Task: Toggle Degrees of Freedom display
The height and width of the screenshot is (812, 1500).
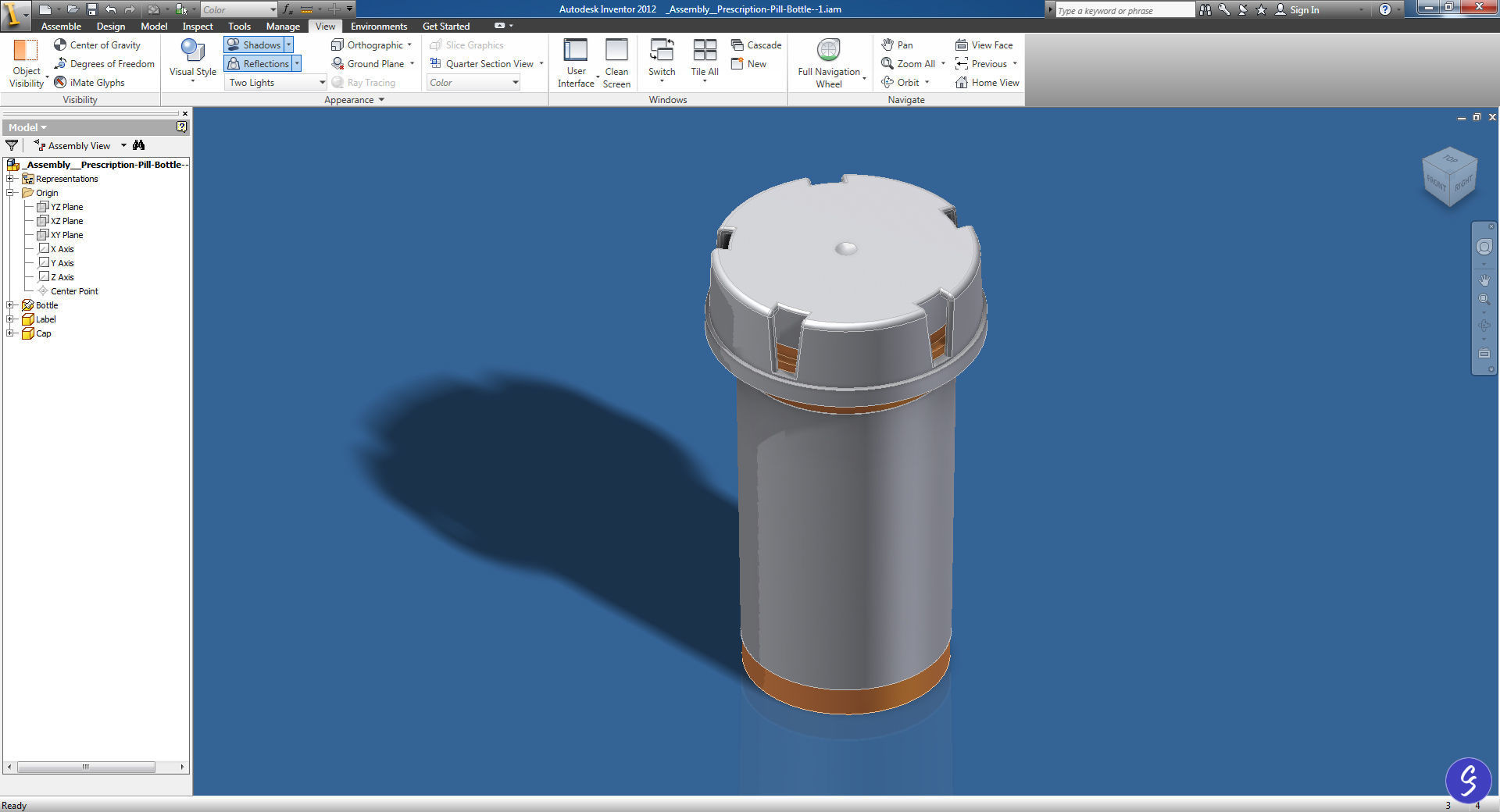Action: tap(104, 64)
